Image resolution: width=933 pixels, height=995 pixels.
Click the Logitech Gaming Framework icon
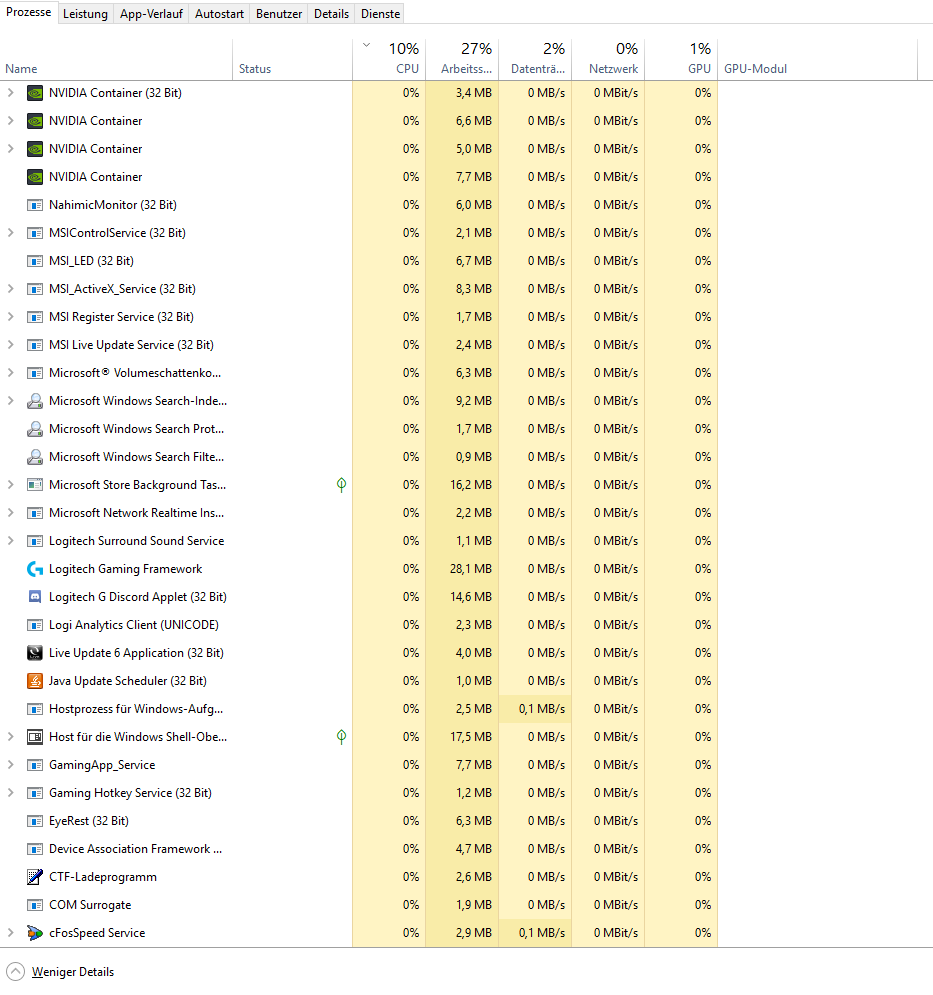pos(35,569)
